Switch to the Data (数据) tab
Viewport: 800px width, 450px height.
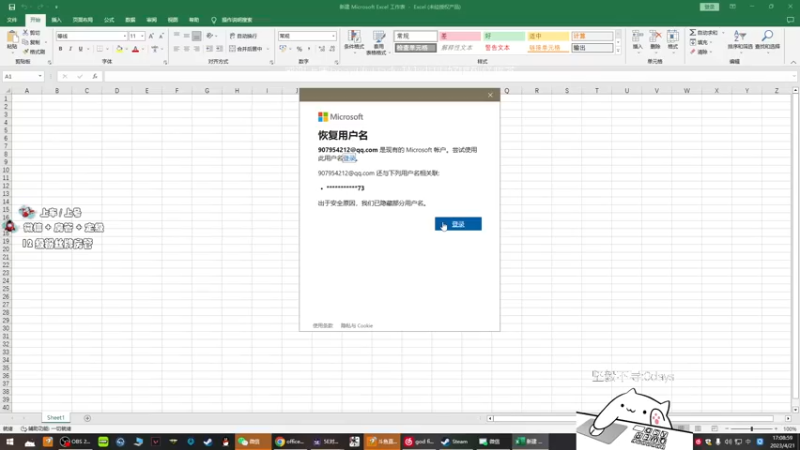coord(130,20)
